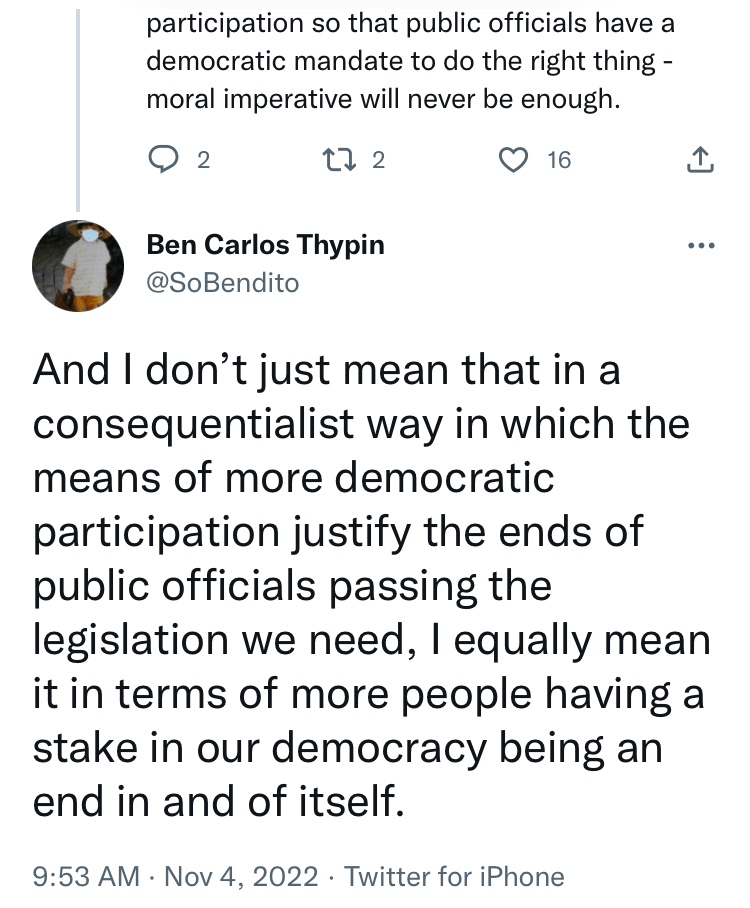
Task: Click the word "consequentialist" in the tweet
Action: point(194,424)
